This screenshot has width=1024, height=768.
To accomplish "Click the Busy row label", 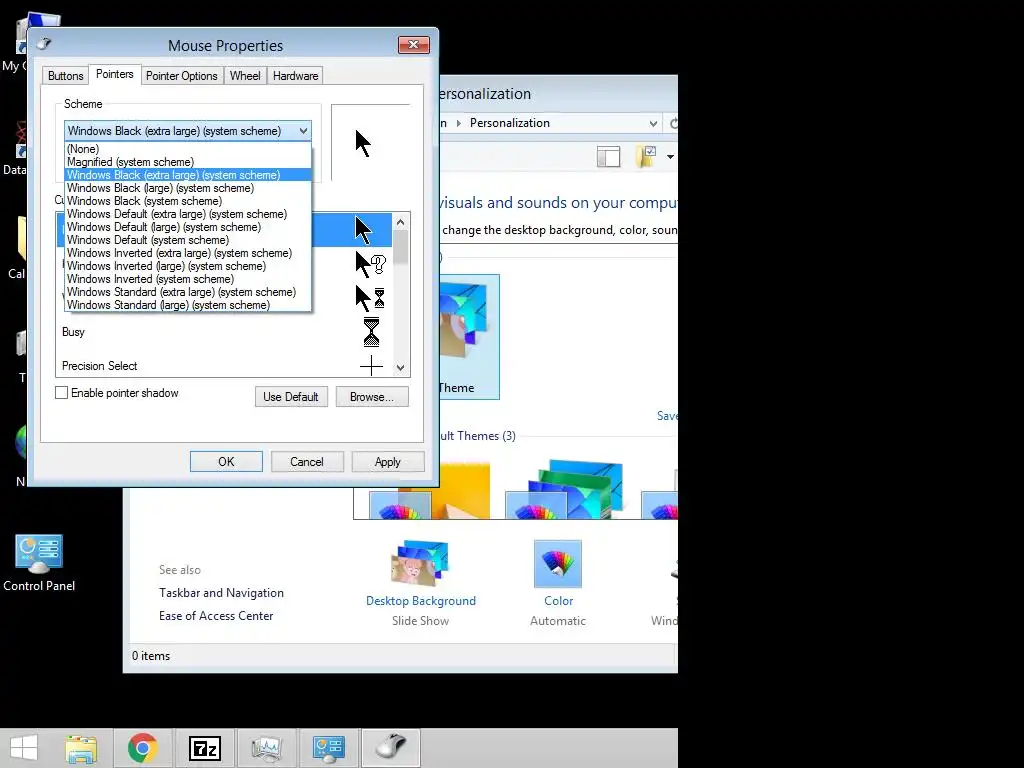I will pyautogui.click(x=73, y=332).
